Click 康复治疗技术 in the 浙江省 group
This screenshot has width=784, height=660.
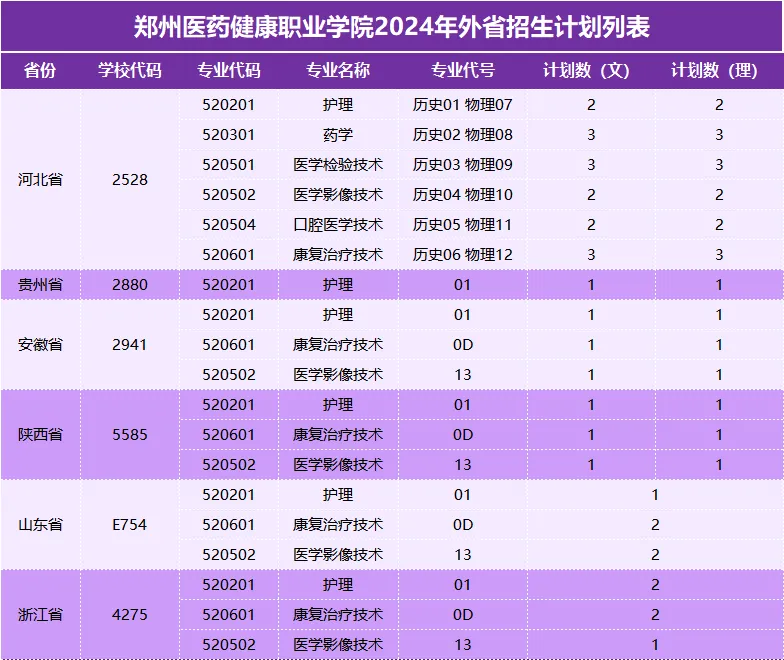338,614
